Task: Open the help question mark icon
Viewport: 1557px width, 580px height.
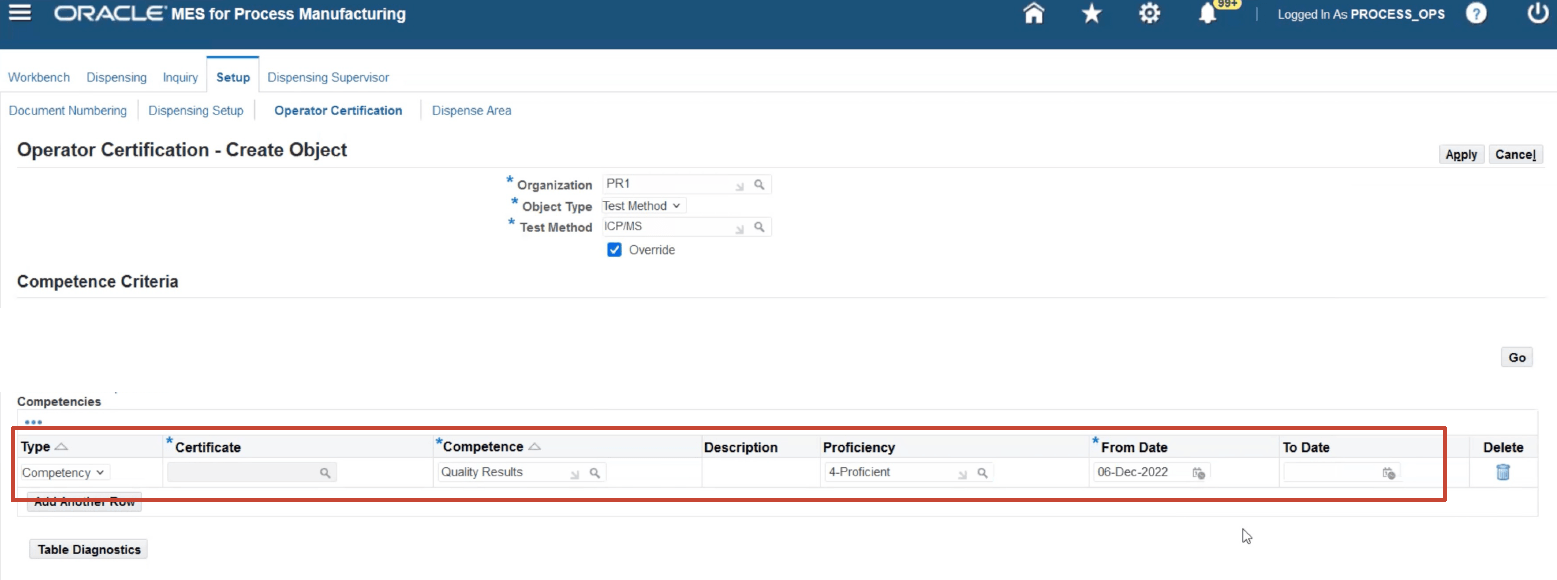Action: (1476, 14)
